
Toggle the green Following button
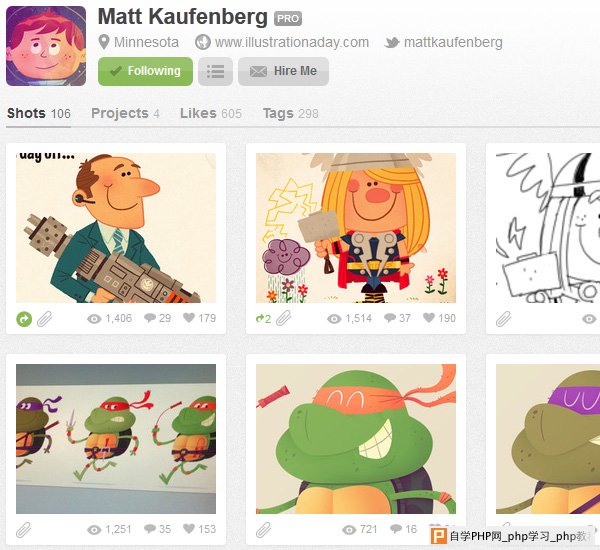click(x=145, y=72)
